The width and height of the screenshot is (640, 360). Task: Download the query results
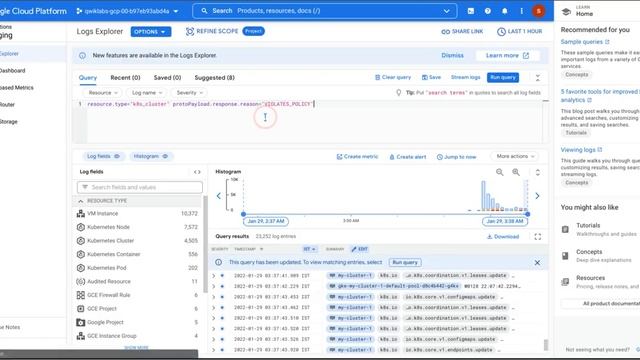click(503, 237)
